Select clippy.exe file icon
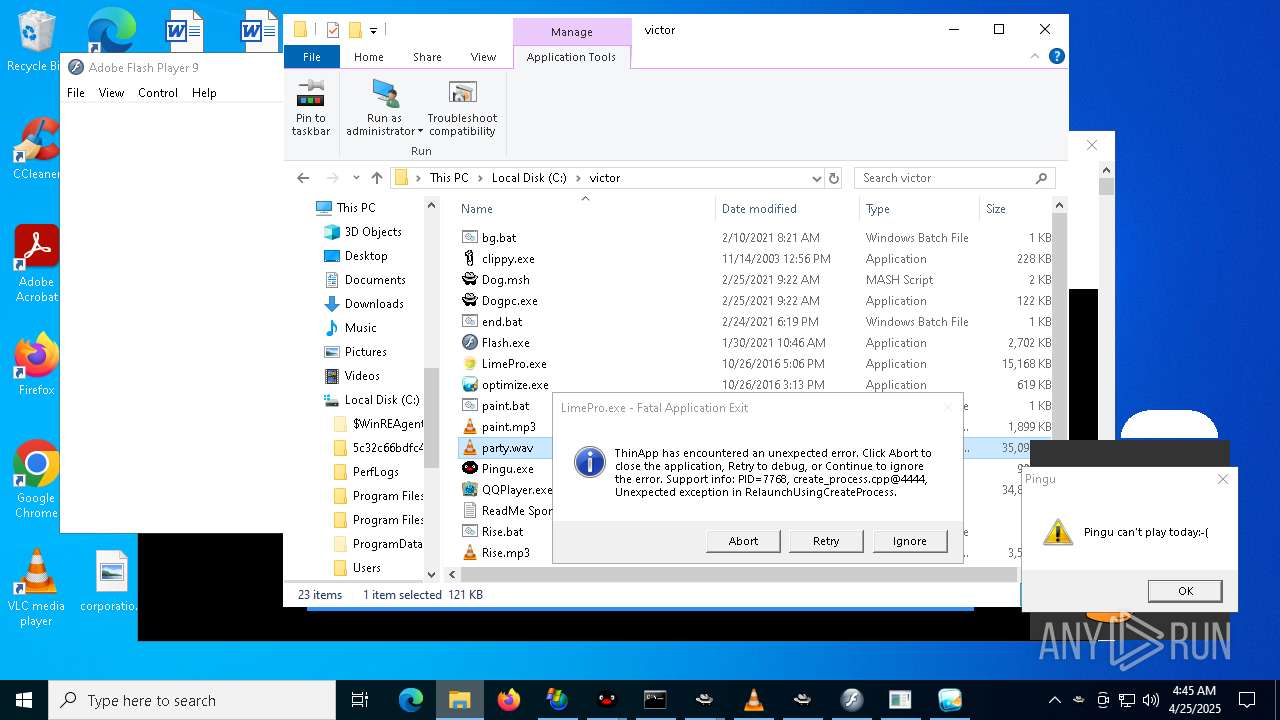1280x720 pixels. (x=470, y=259)
